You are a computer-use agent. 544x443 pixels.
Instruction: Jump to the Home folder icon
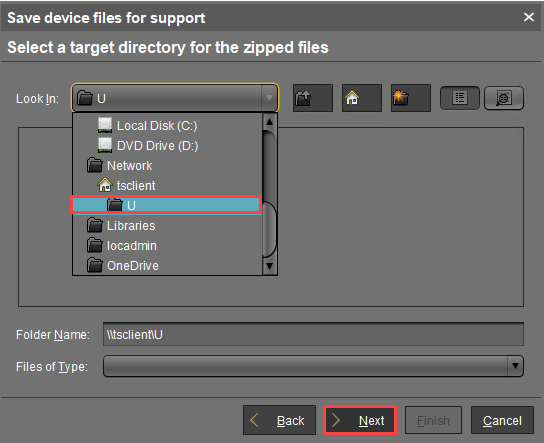(x=362, y=98)
